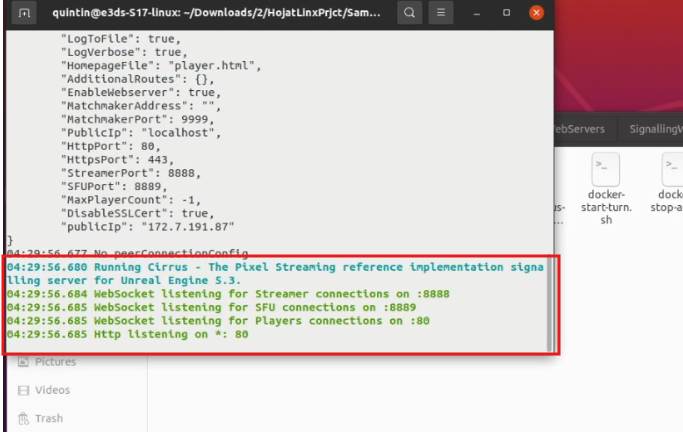This screenshot has width=683, height=432.
Task: Open the WebServers path segment
Action: click(577, 129)
